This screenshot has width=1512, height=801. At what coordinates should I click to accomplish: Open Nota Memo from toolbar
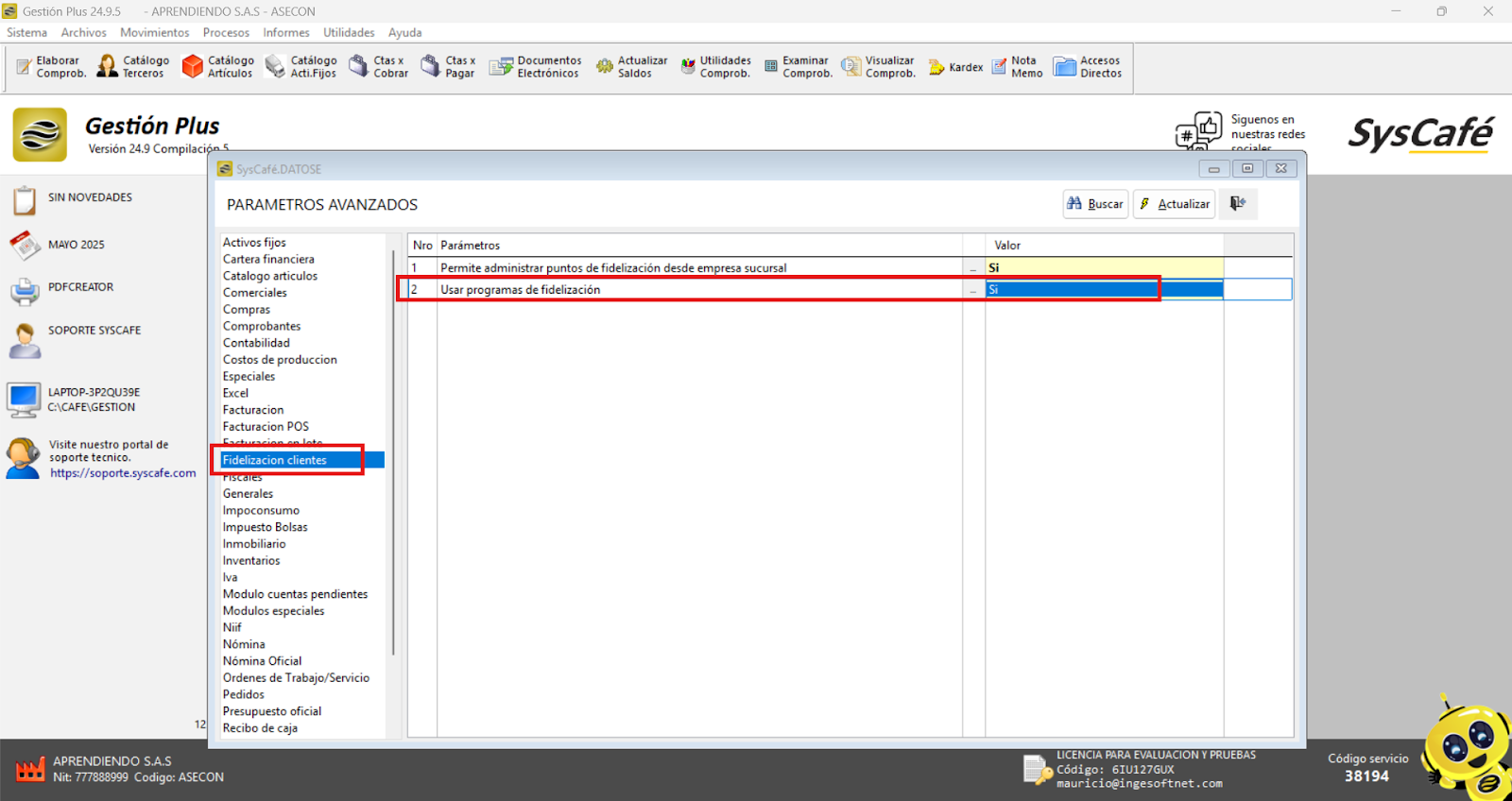click(1017, 67)
